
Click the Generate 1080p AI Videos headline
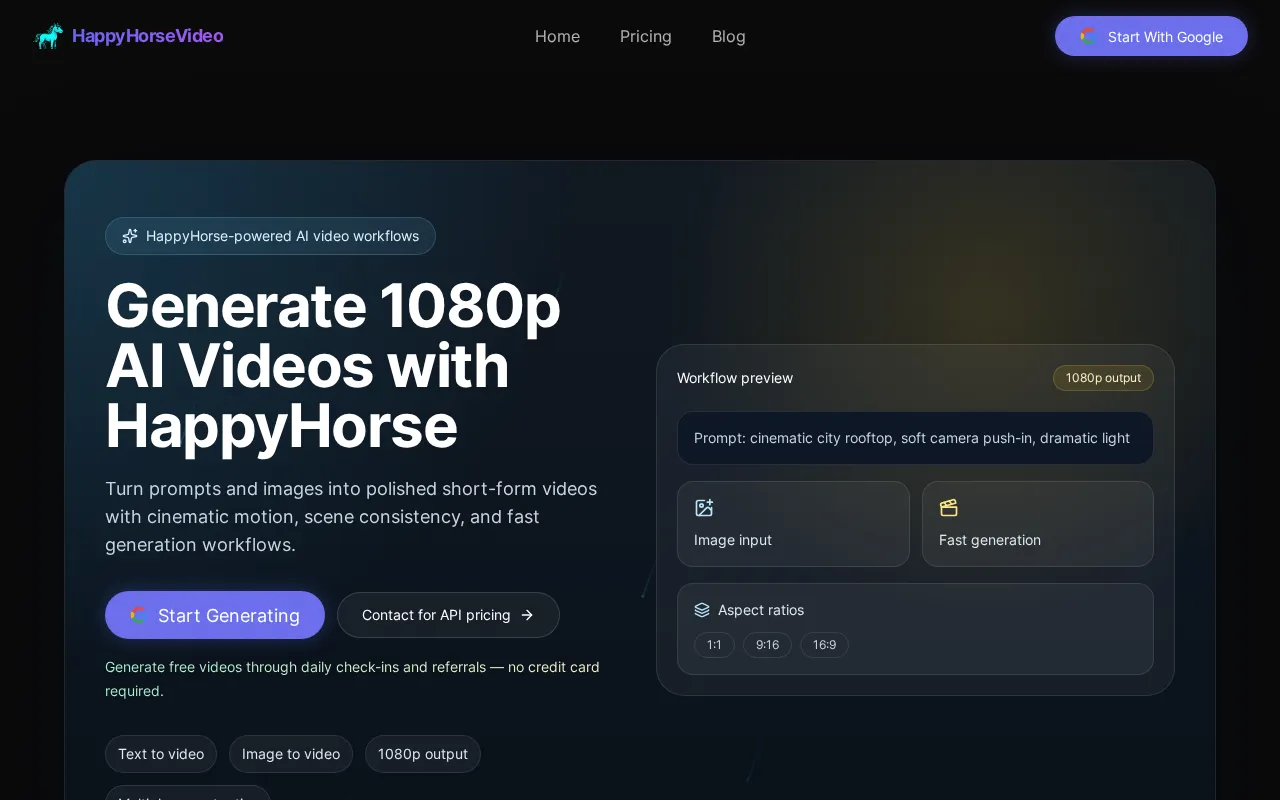click(x=333, y=366)
